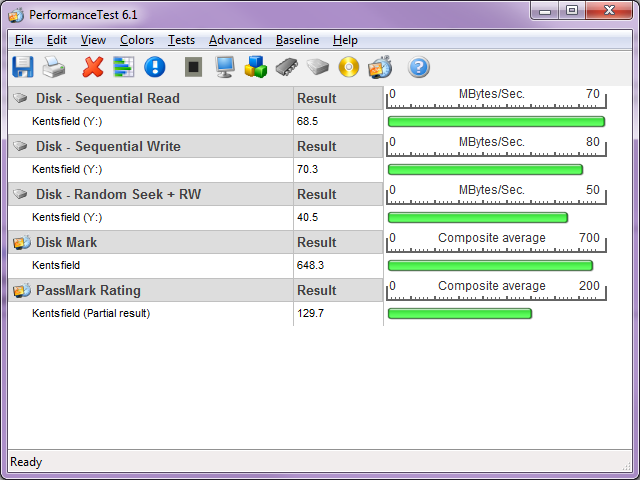Screen dimensions: 640x480
Task: Select the Disk - Sequential Read header
Action: click(x=151, y=98)
